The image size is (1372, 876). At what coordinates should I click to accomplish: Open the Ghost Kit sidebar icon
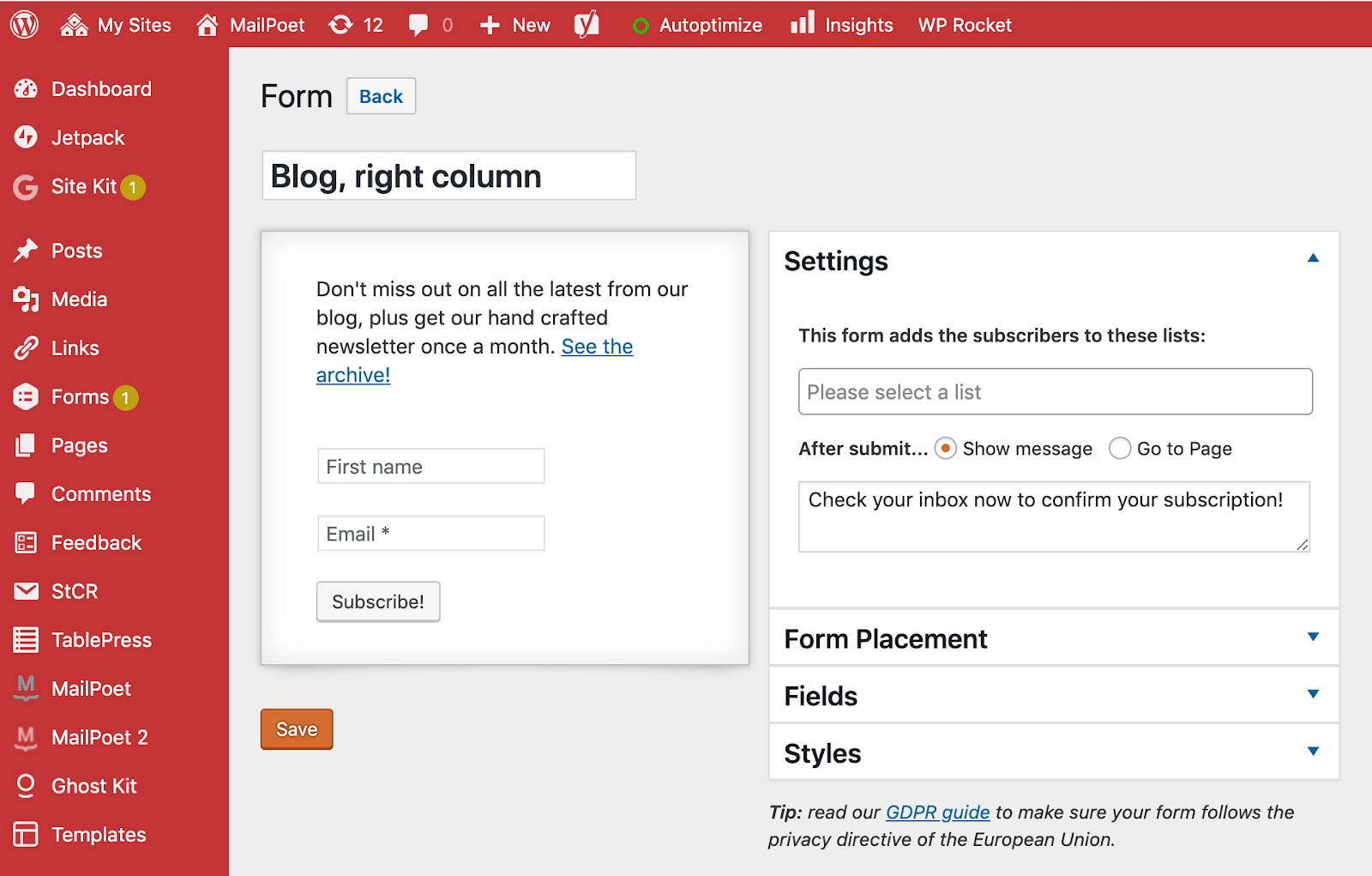coord(26,786)
